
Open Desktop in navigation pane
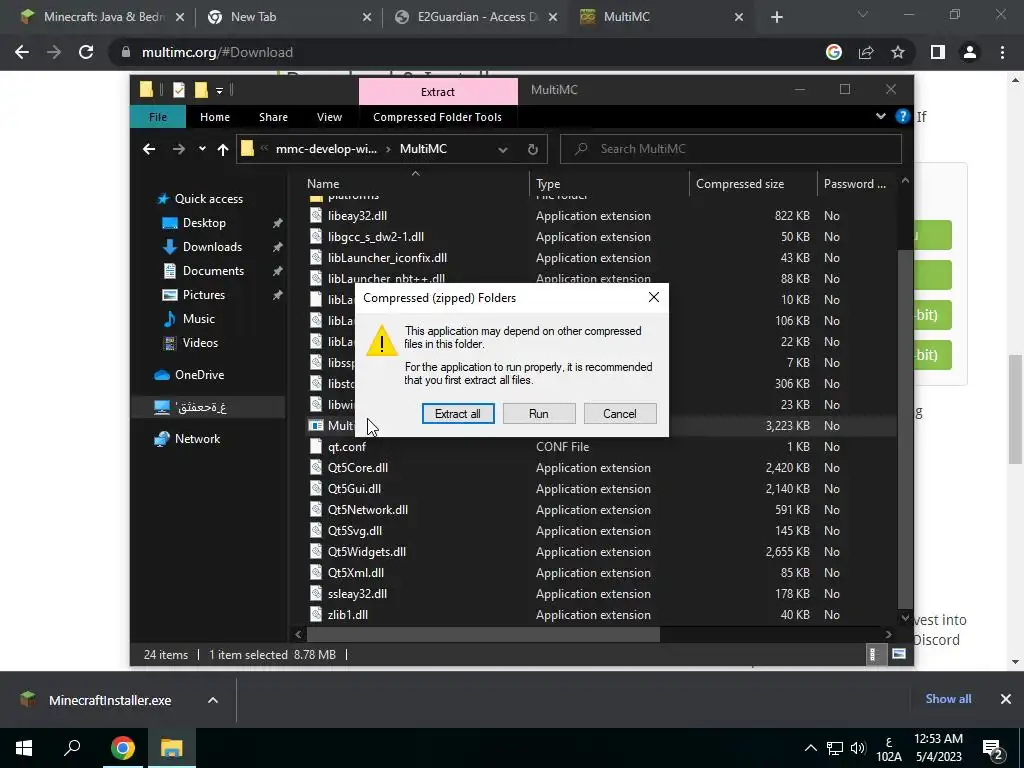click(204, 223)
